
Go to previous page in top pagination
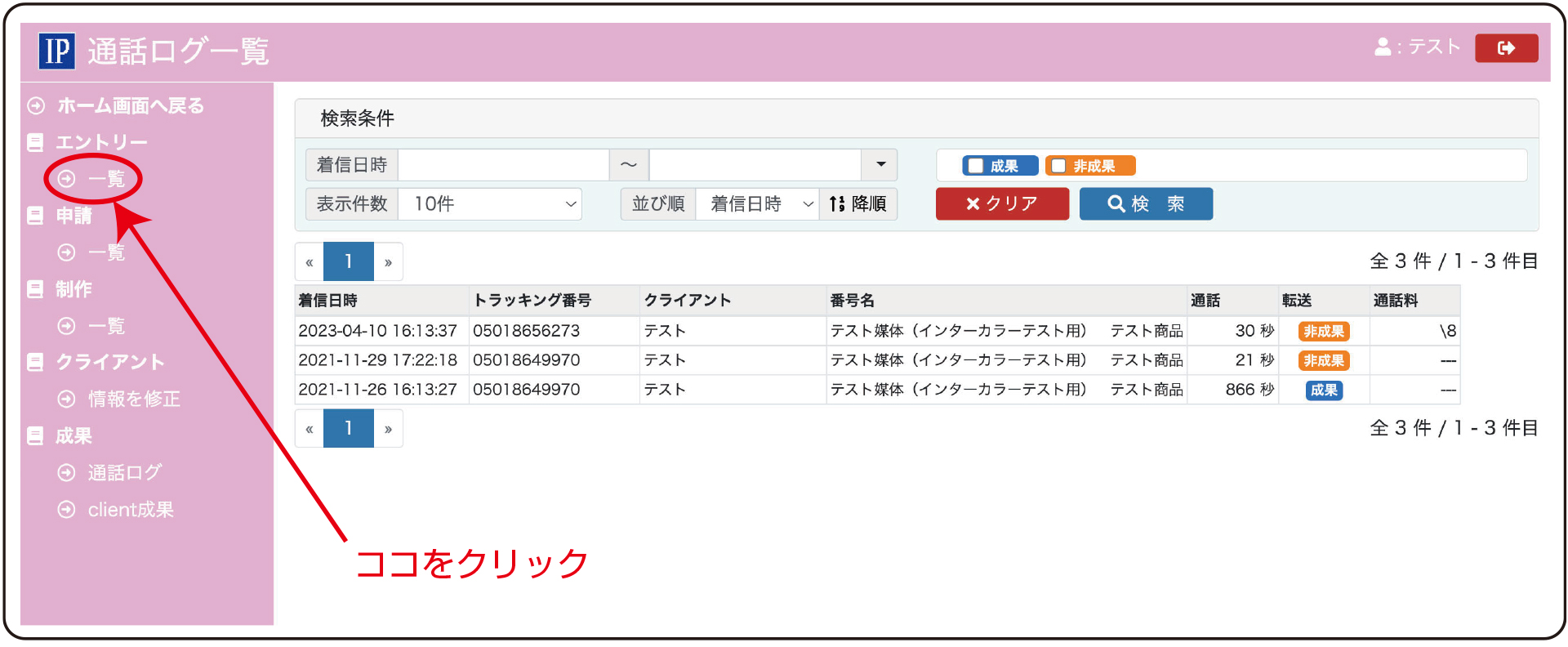click(x=310, y=262)
